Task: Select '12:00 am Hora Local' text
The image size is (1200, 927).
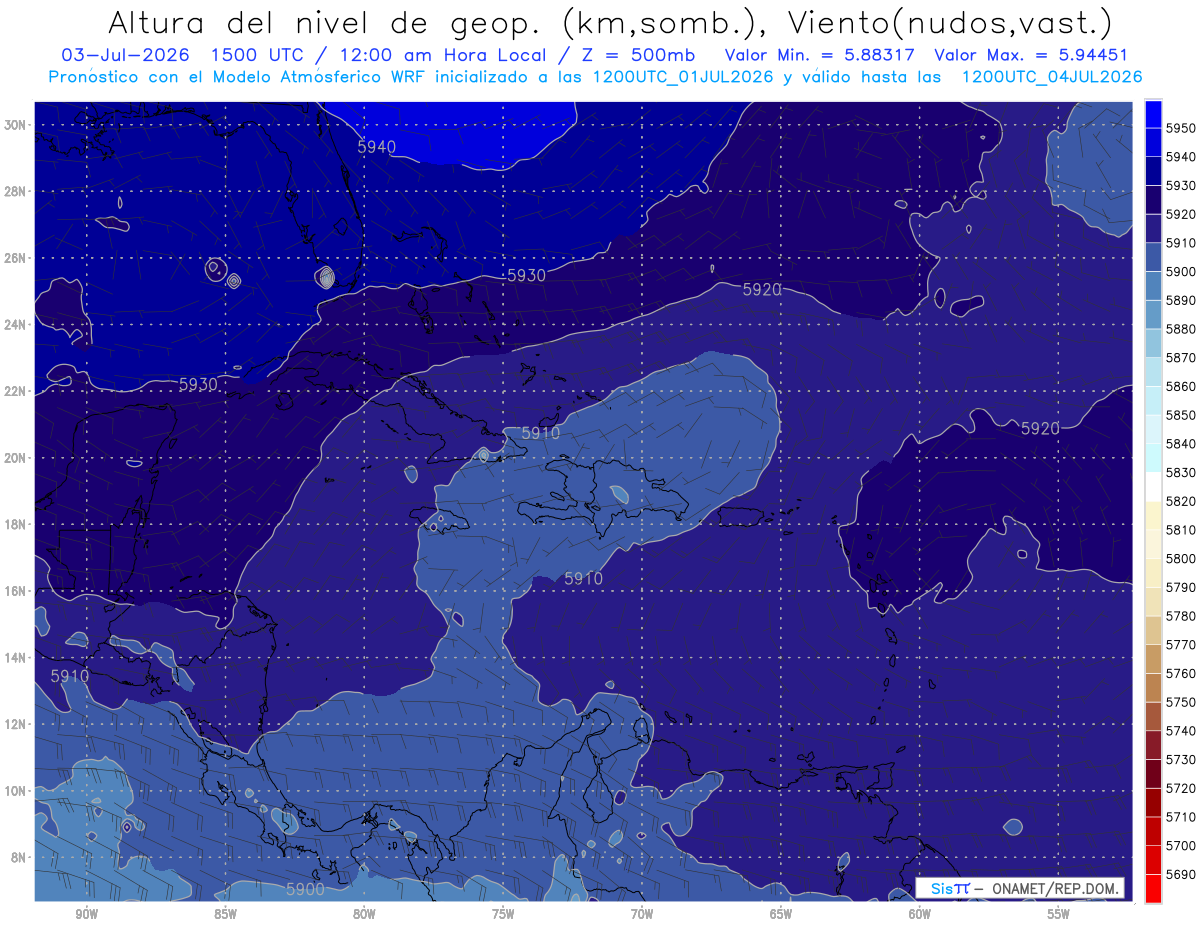Action: pos(443,55)
